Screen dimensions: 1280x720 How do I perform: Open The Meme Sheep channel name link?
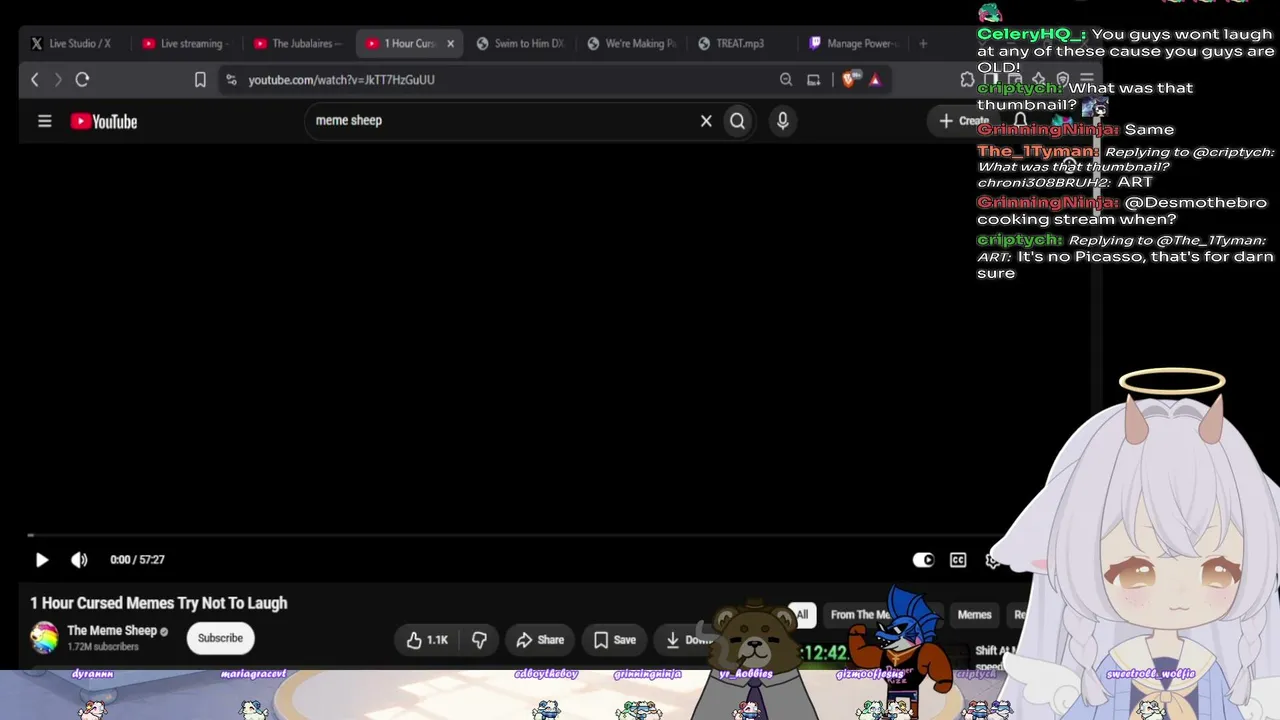[112, 631]
